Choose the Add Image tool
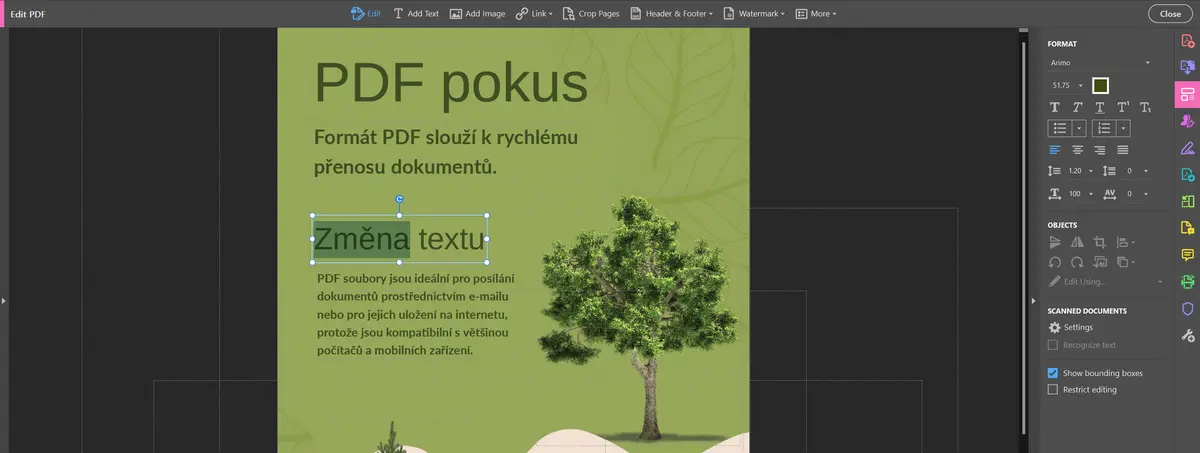1200x453 pixels. (477, 14)
